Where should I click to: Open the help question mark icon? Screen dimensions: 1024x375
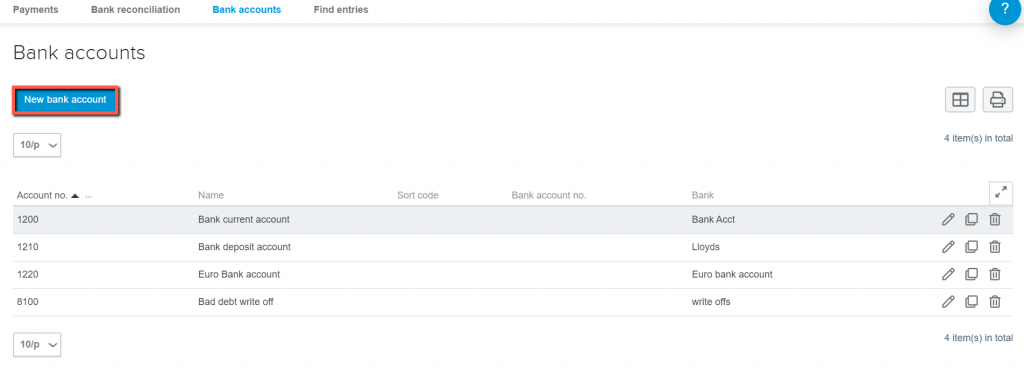1004,9
